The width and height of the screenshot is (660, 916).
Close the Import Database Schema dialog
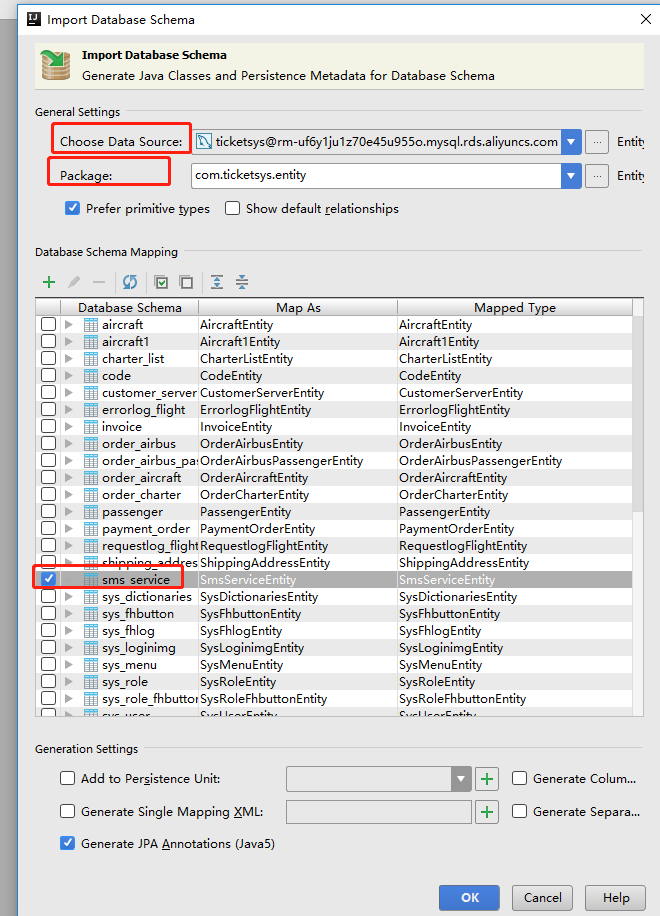[645, 19]
